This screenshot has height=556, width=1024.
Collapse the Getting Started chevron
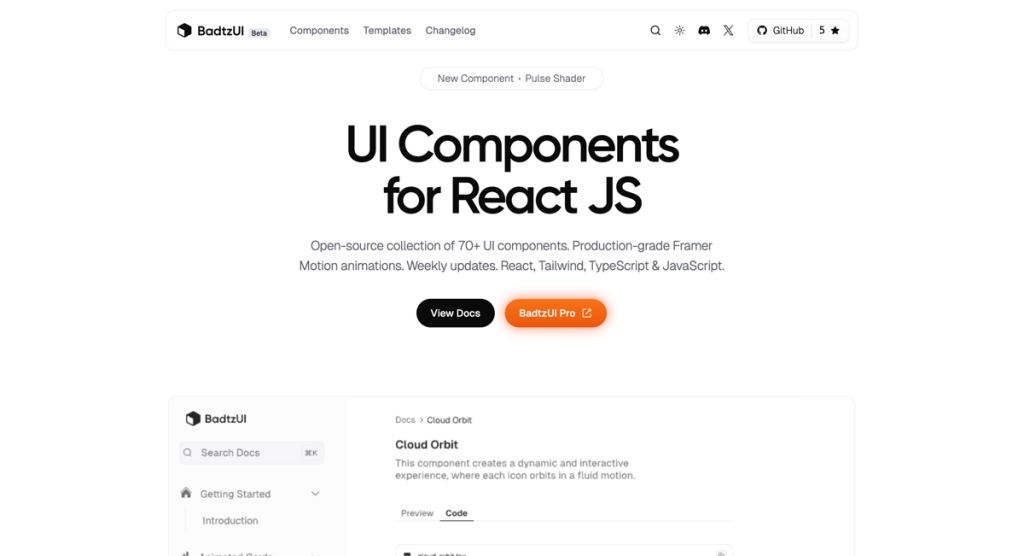point(315,494)
